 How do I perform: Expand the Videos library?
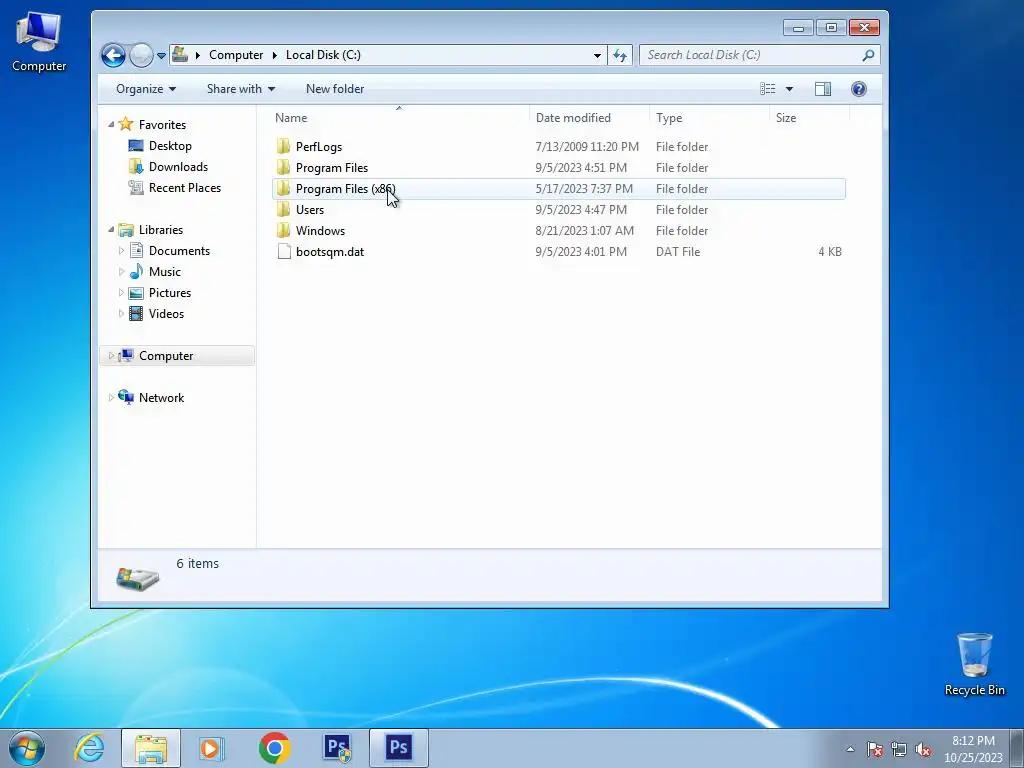coord(121,313)
